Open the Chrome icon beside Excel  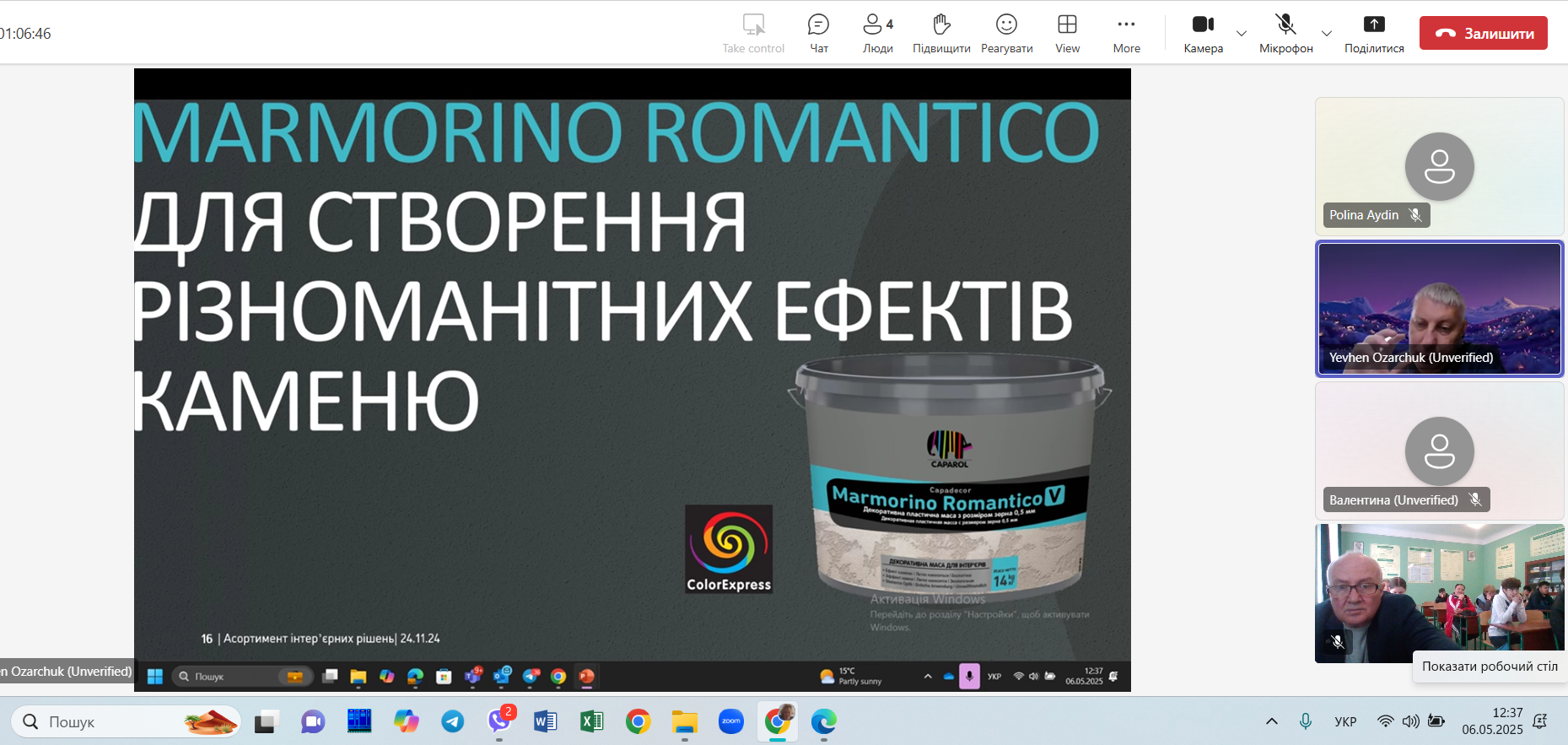pos(639,721)
